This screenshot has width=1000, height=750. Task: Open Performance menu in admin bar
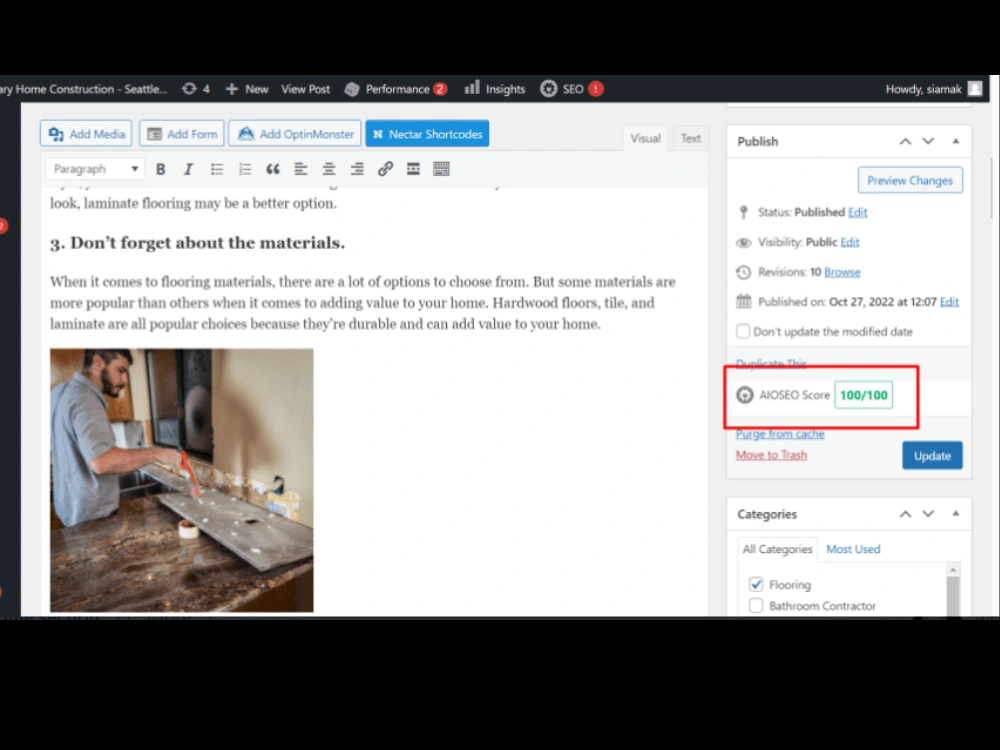396,89
